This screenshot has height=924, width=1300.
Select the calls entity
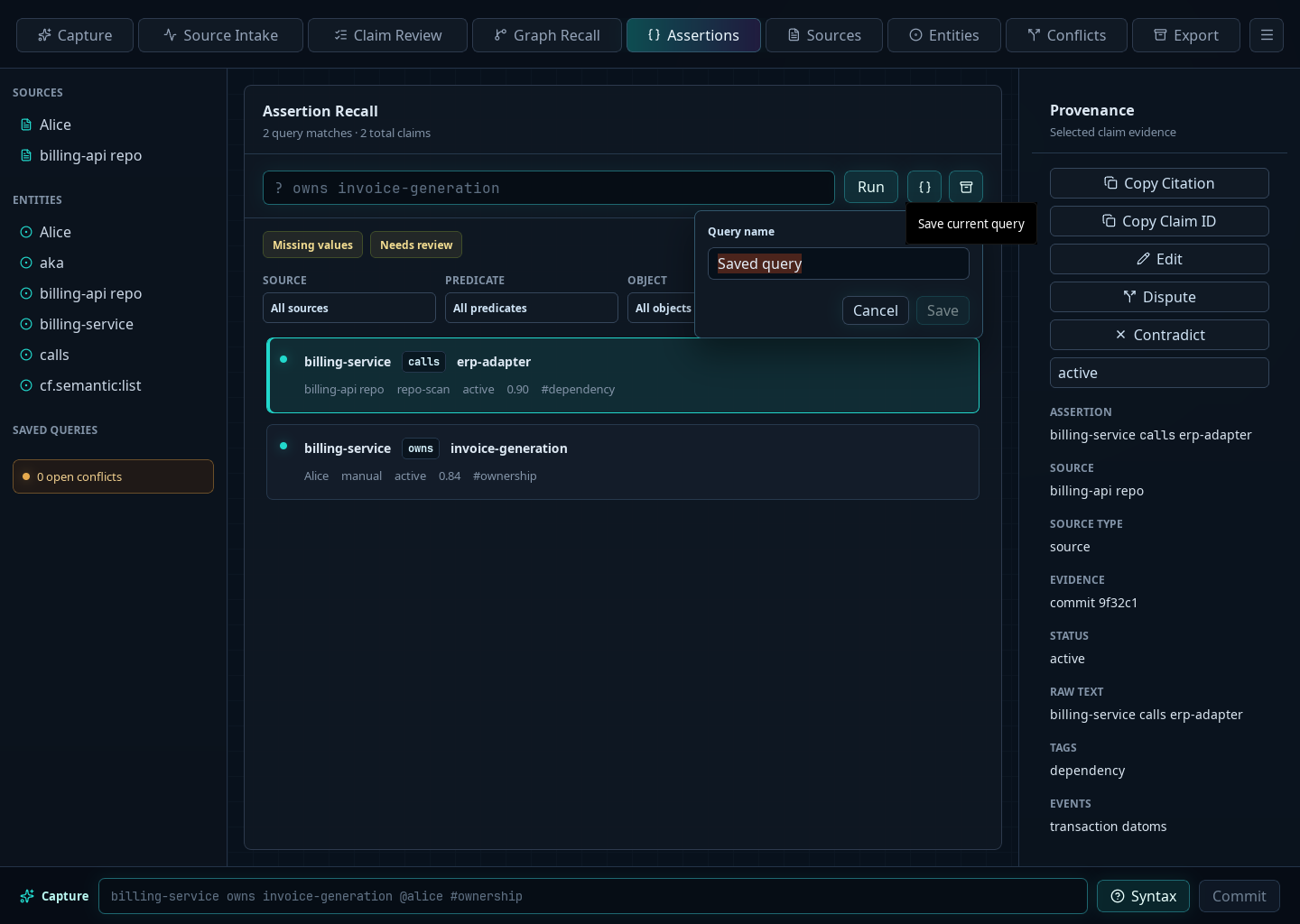(113, 355)
